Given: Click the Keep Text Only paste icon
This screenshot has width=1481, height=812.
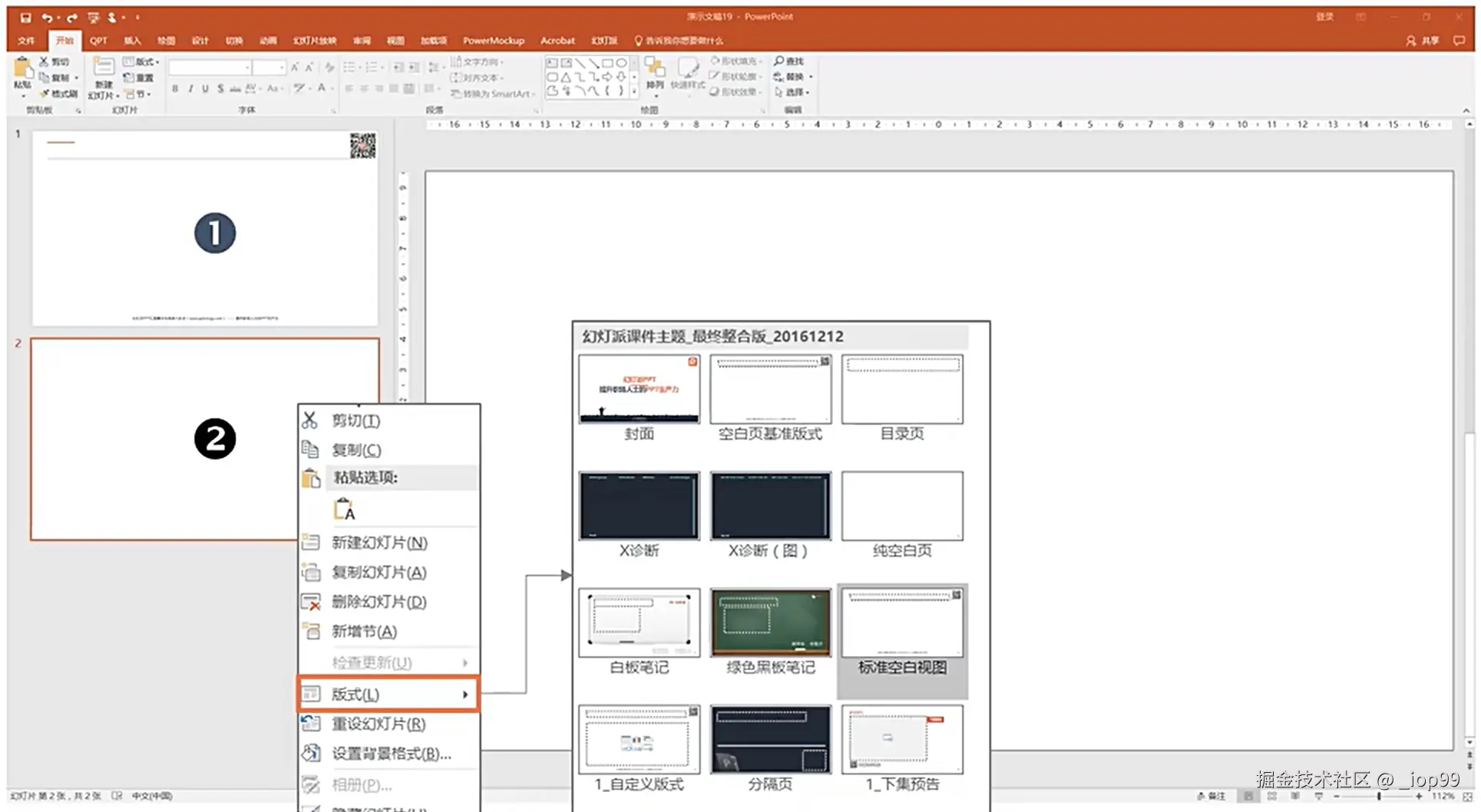Looking at the screenshot, I should click(344, 510).
